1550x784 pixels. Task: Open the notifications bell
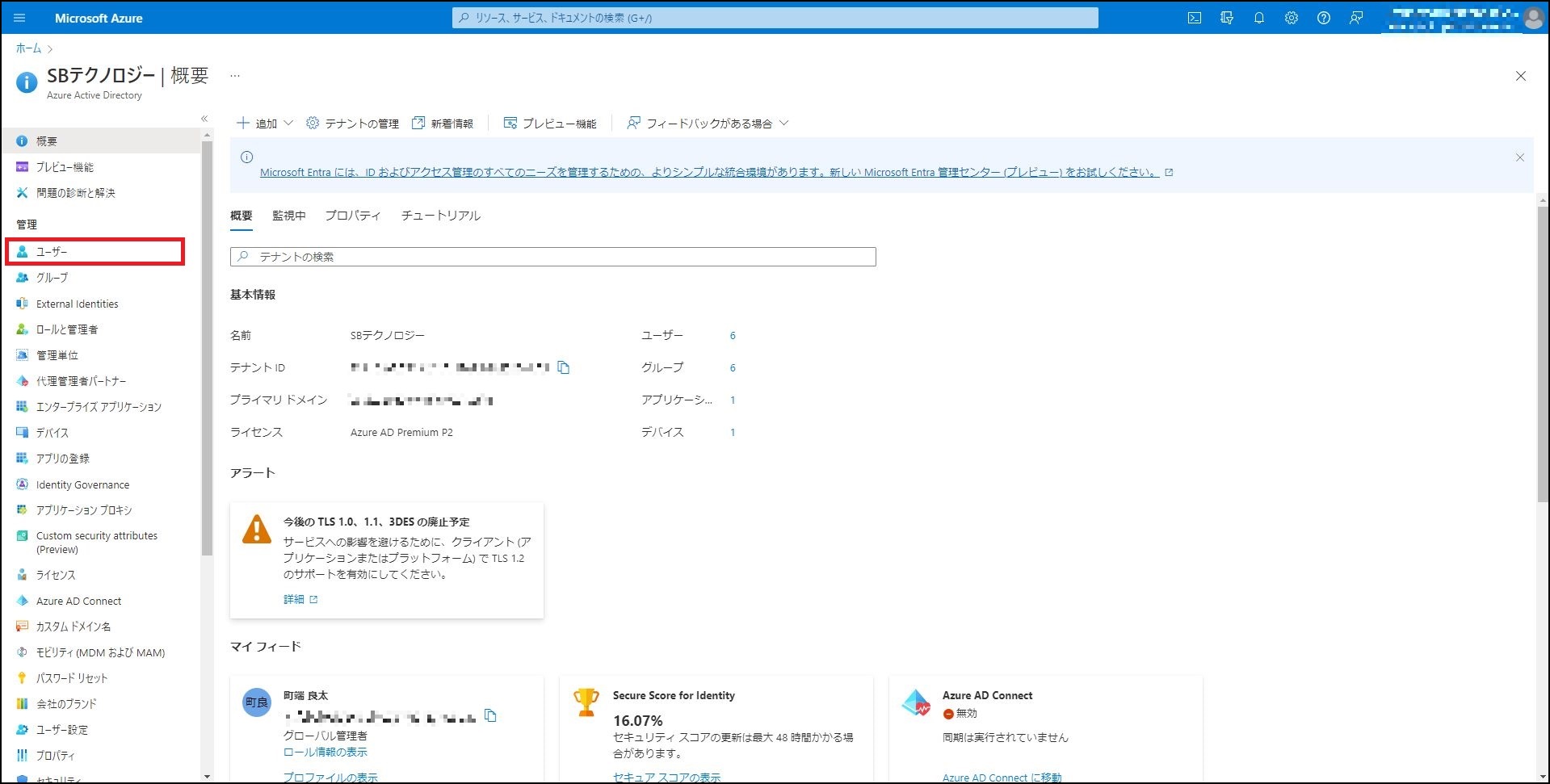[1259, 18]
